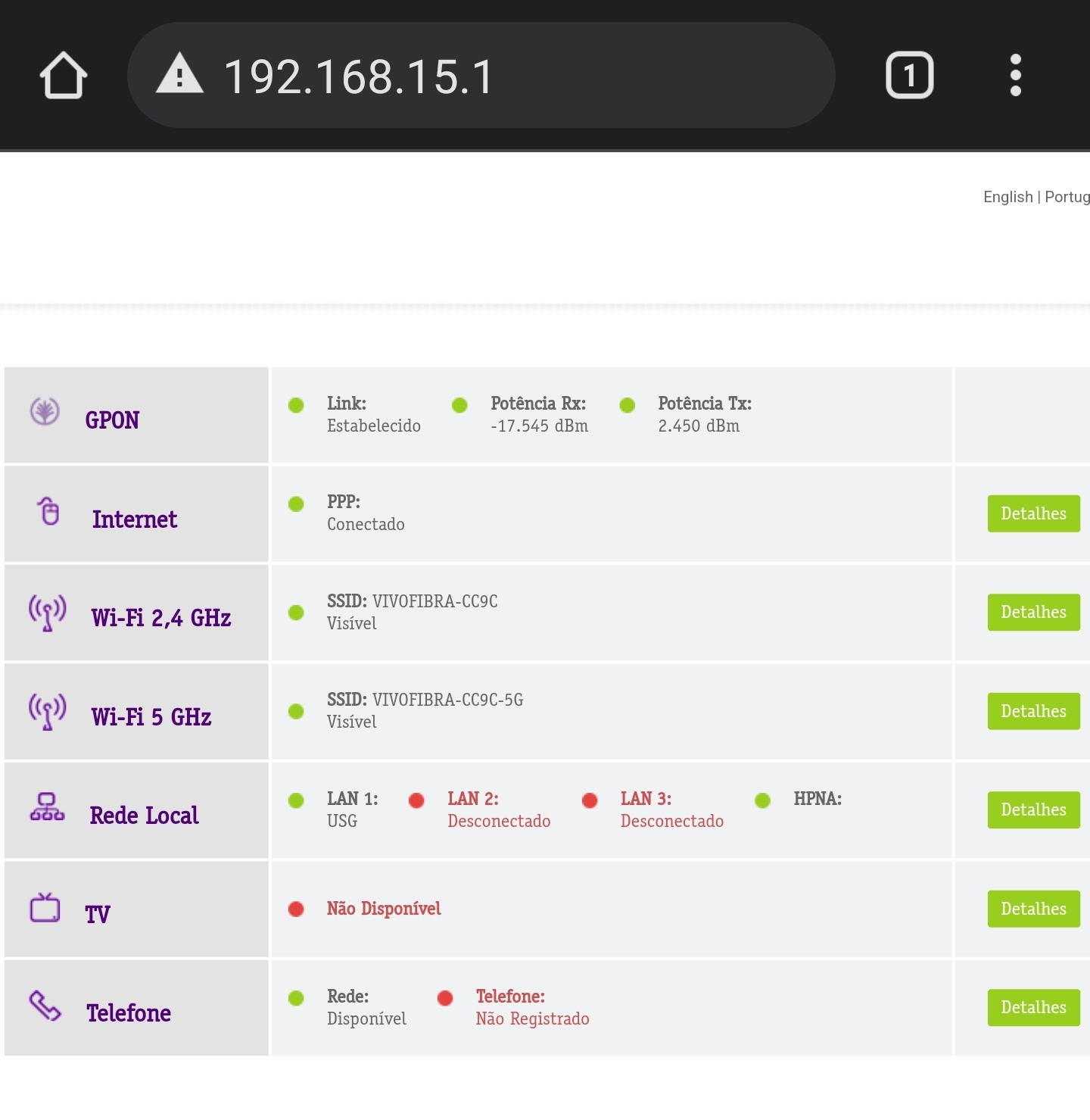Select the Internet section label
This screenshot has height=1120, width=1090.
pos(135,519)
